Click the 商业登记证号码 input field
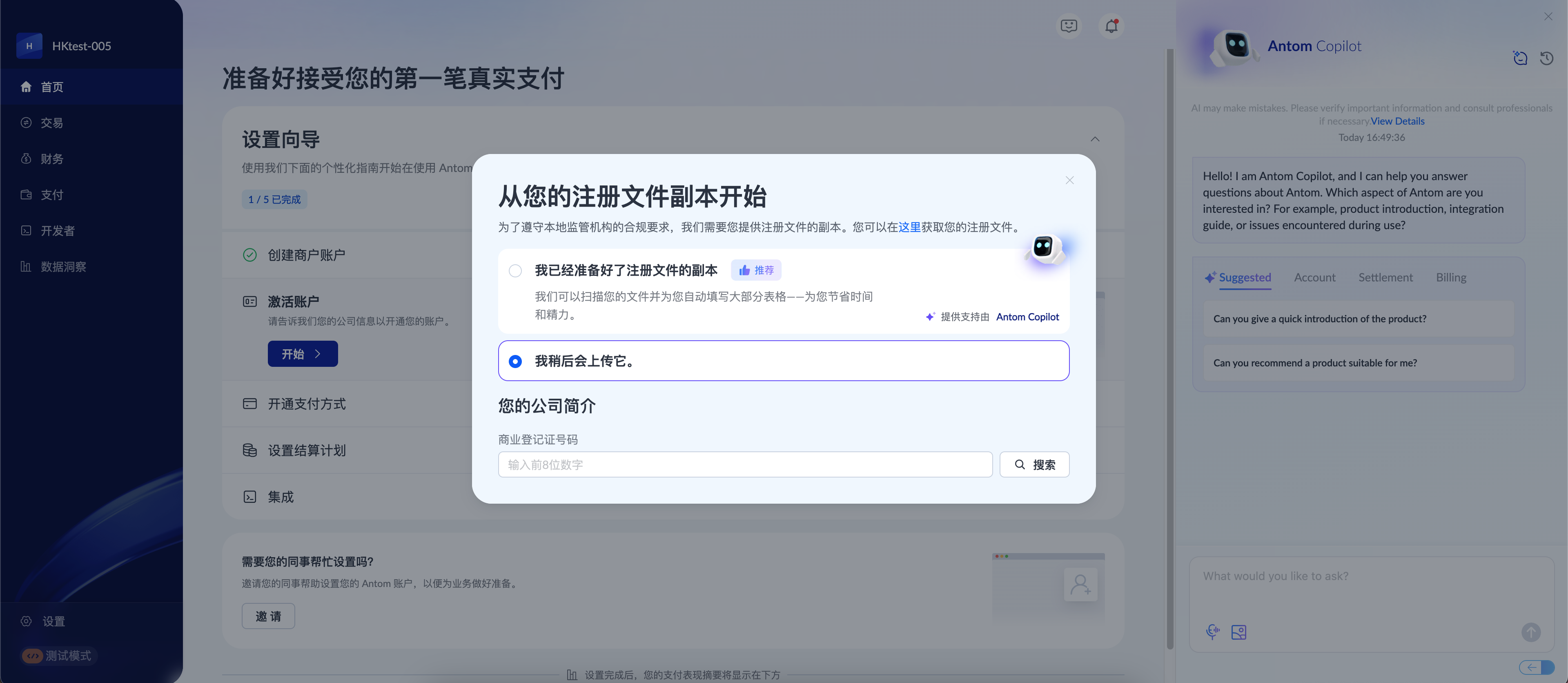Image resolution: width=1568 pixels, height=683 pixels. (744, 465)
